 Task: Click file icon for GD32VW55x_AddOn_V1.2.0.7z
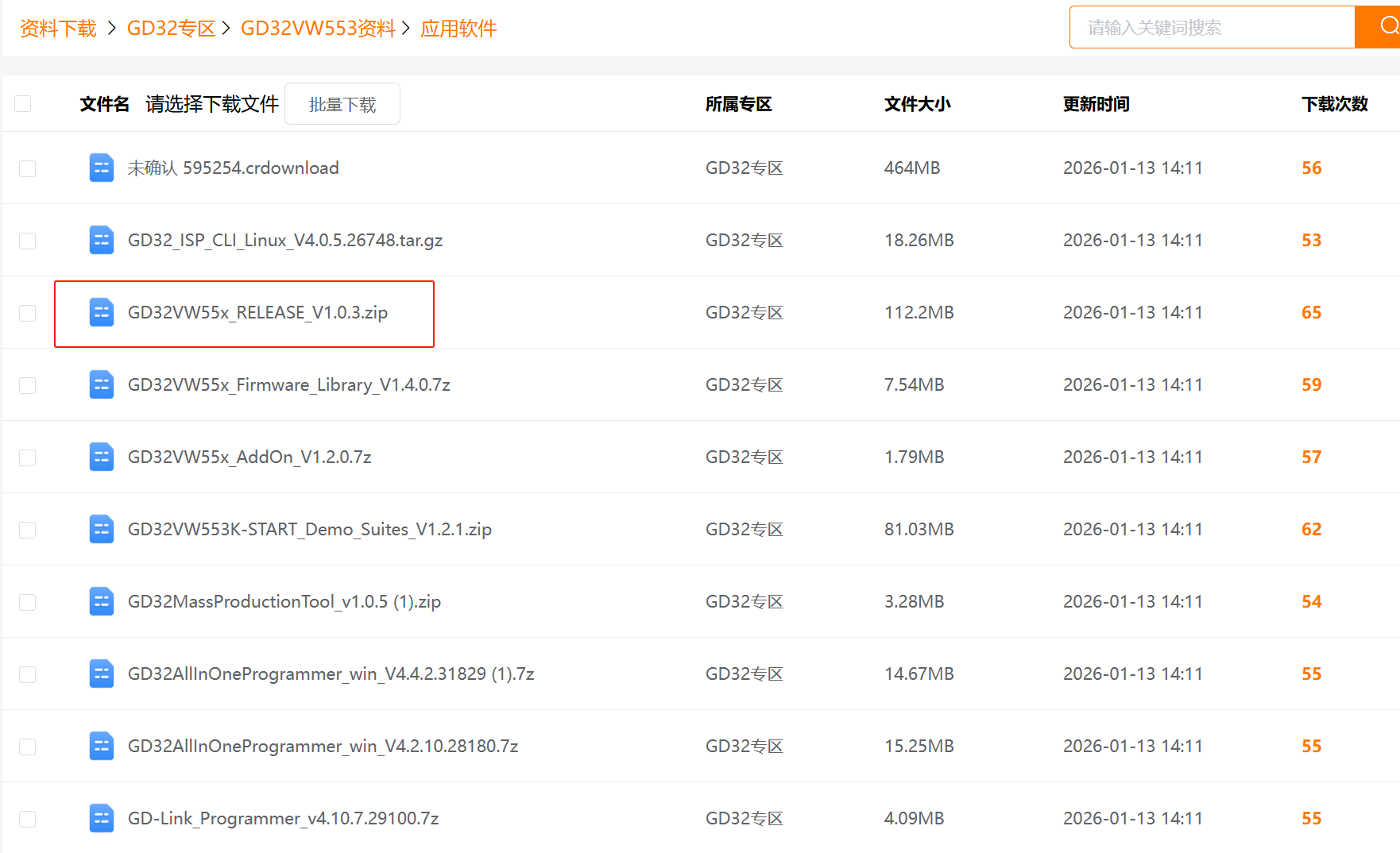(x=102, y=457)
